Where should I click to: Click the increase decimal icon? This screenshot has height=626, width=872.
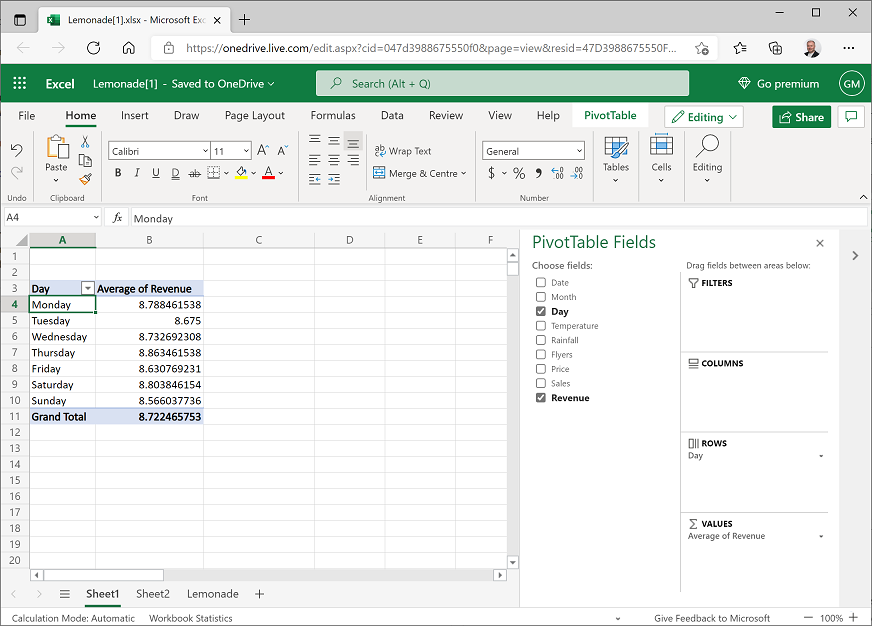(557, 173)
